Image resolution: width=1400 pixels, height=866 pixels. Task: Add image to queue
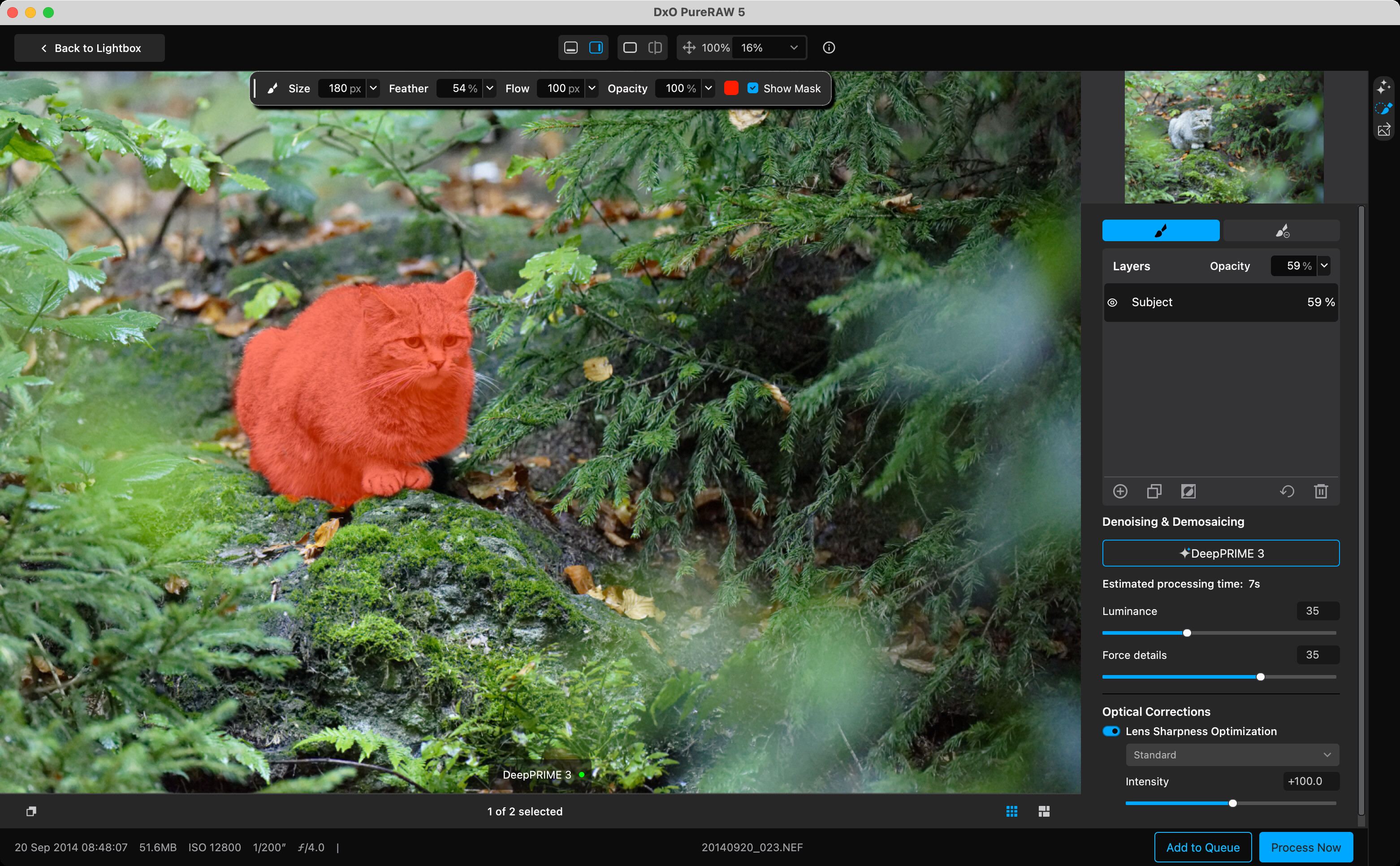(x=1202, y=847)
